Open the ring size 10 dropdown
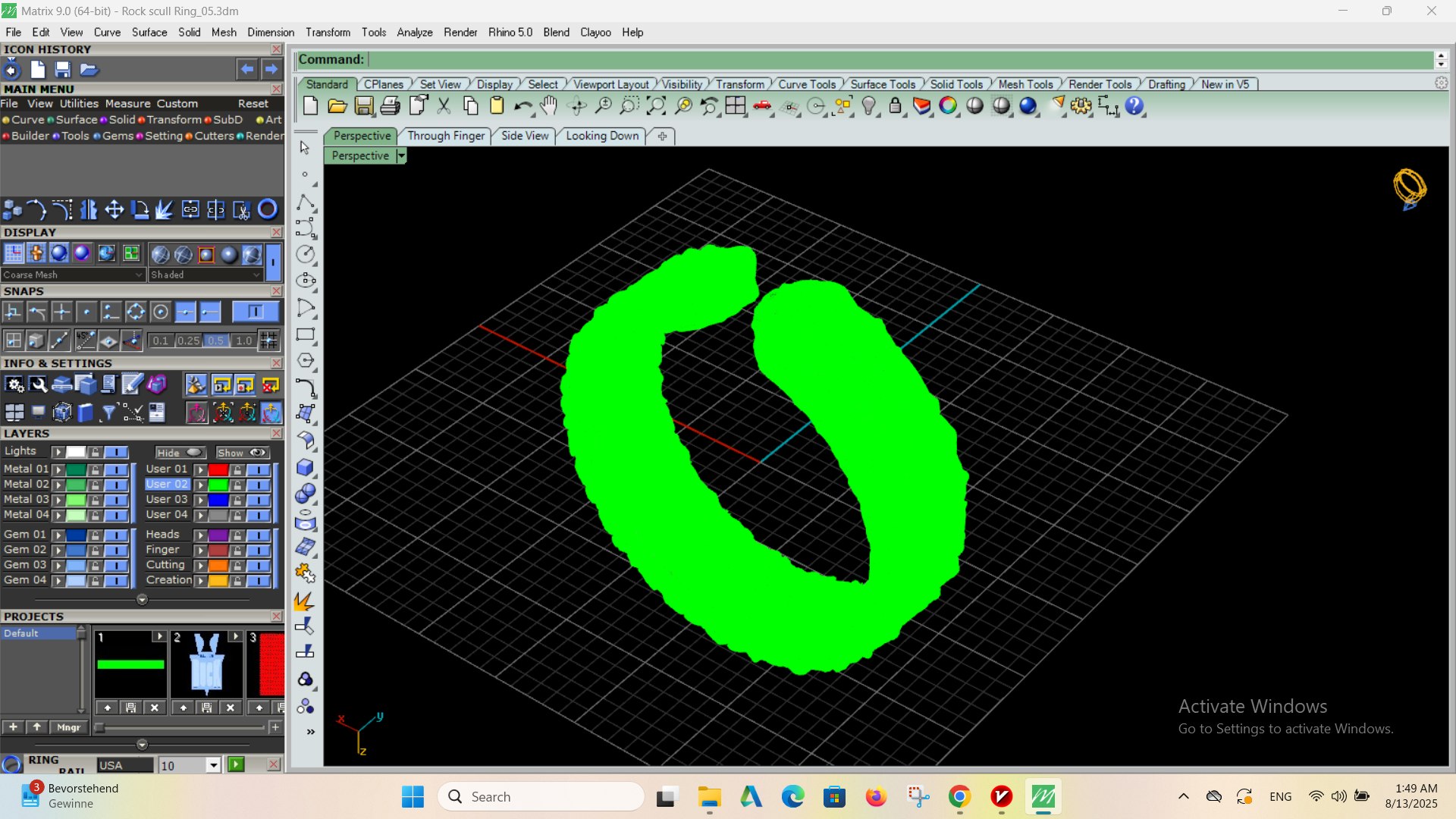The width and height of the screenshot is (1456, 819). tap(214, 765)
